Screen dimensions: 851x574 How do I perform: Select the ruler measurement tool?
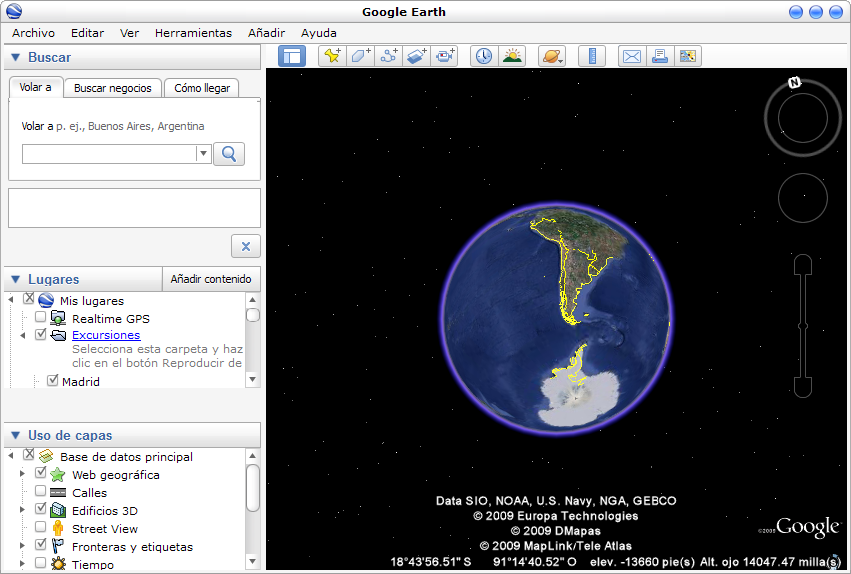[x=592, y=56]
